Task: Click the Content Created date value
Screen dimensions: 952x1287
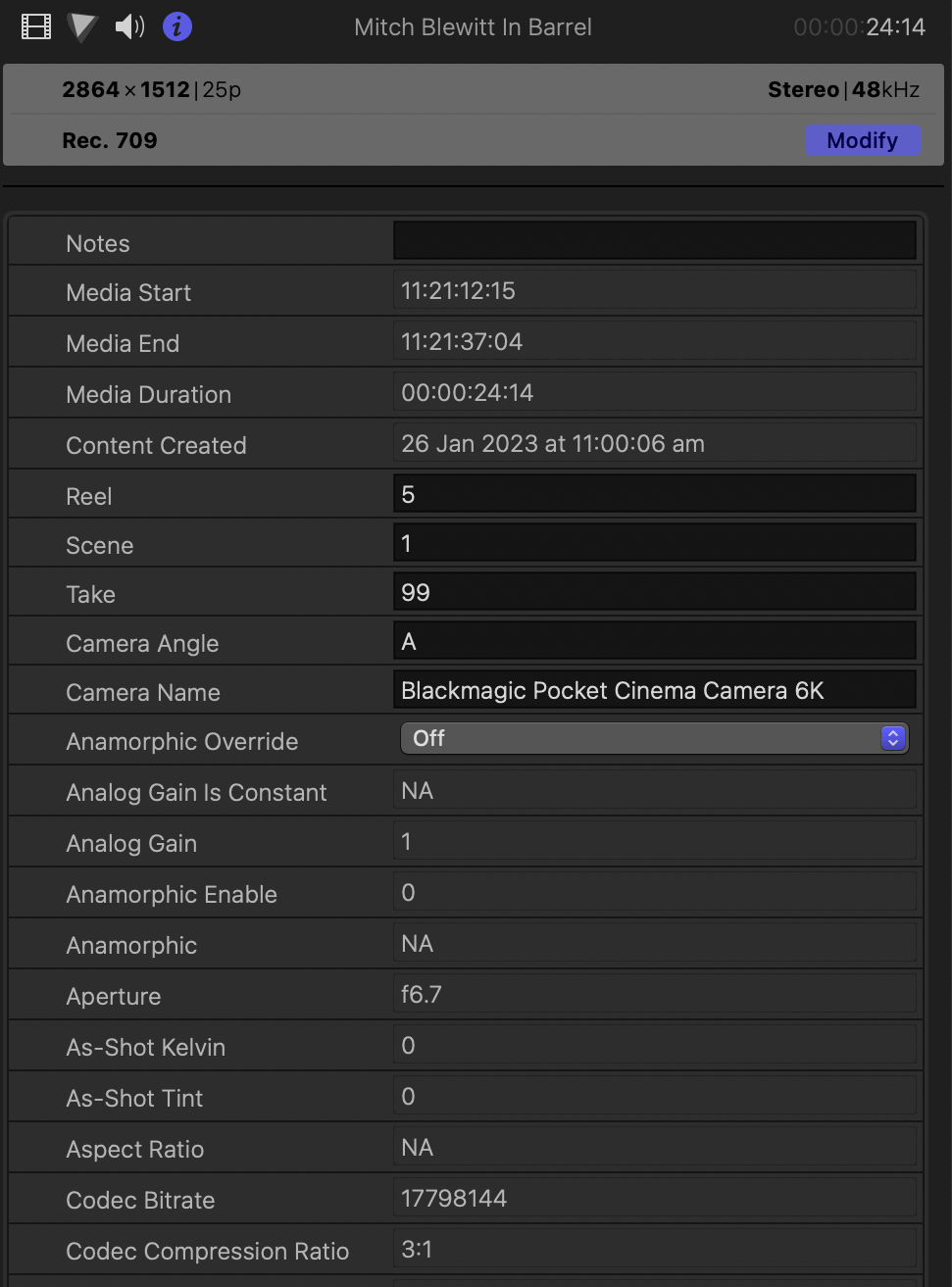Action: coord(552,443)
